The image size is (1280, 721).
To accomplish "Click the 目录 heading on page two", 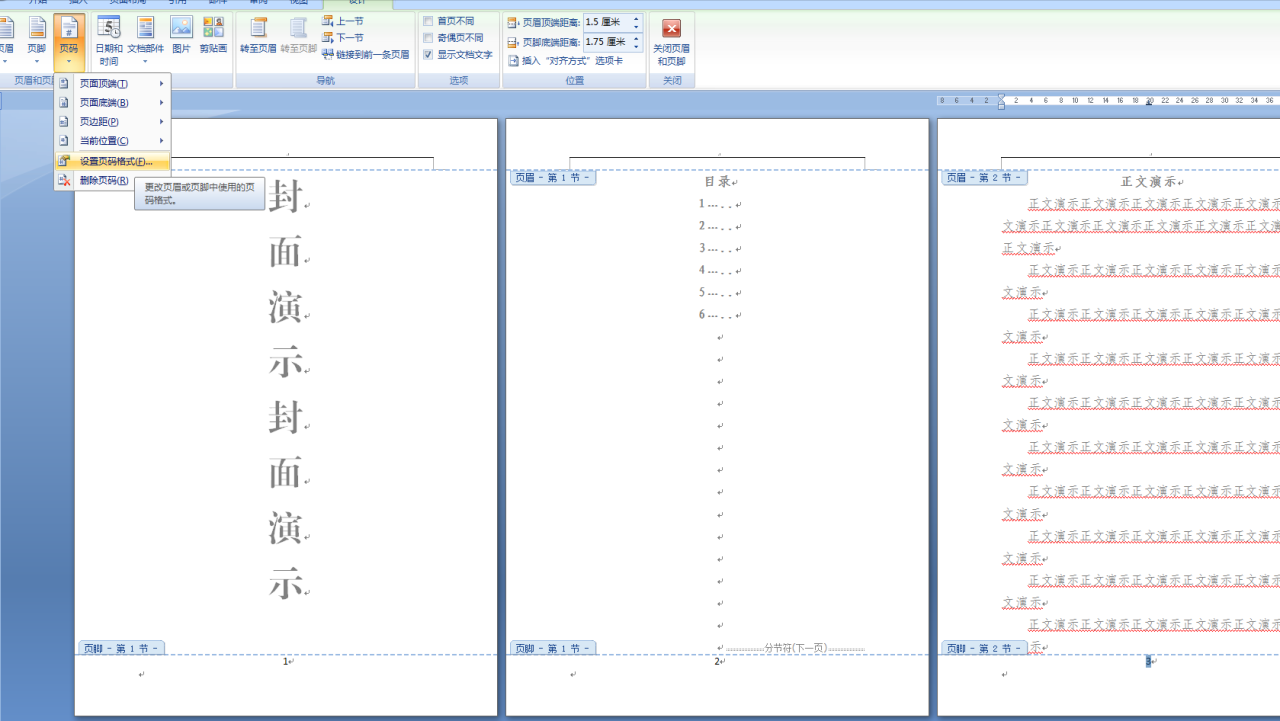I will pyautogui.click(x=717, y=182).
